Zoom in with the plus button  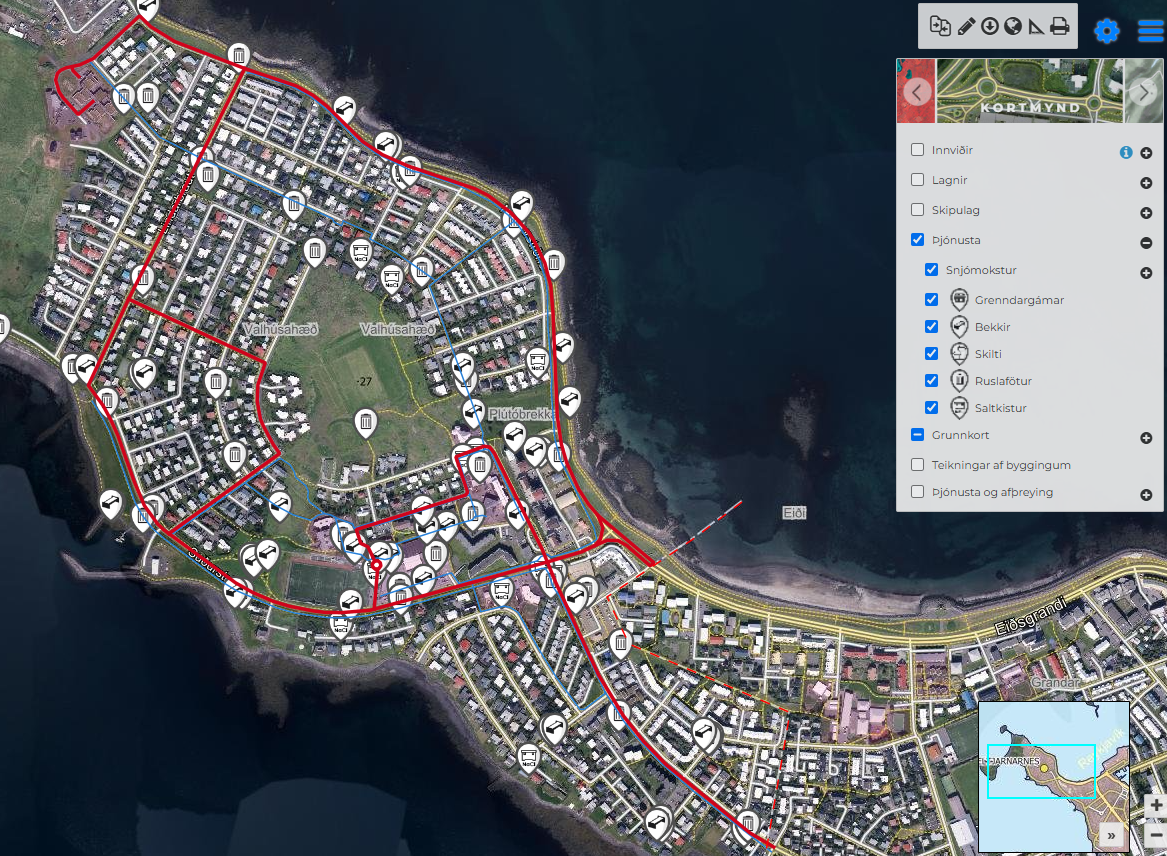[1156, 806]
